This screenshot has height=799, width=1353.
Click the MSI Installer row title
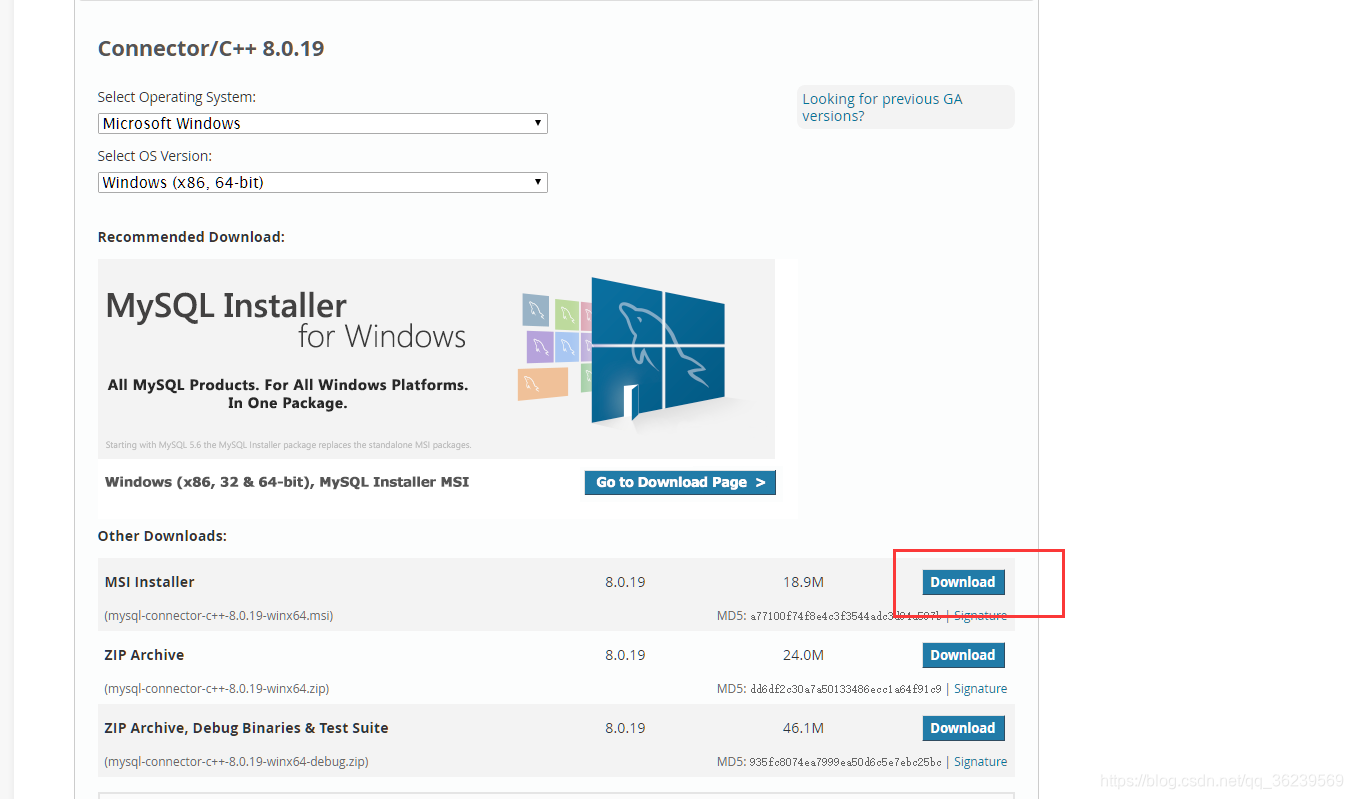click(x=150, y=582)
